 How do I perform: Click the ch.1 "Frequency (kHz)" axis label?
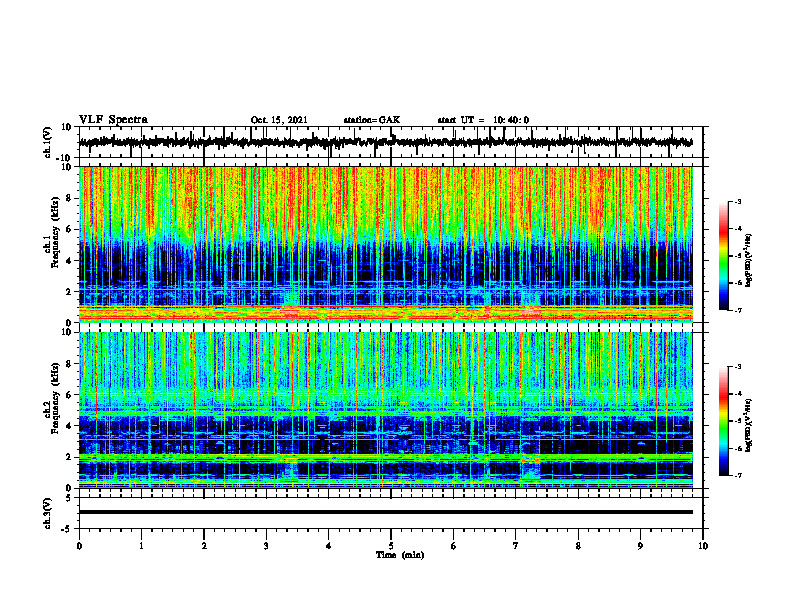click(x=56, y=233)
